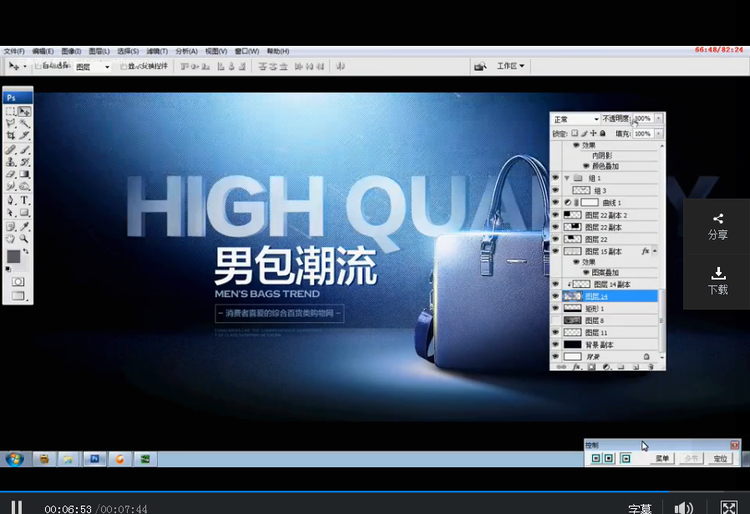Select the Rectangle shape tool
The width and height of the screenshot is (750, 514).
(x=24, y=213)
